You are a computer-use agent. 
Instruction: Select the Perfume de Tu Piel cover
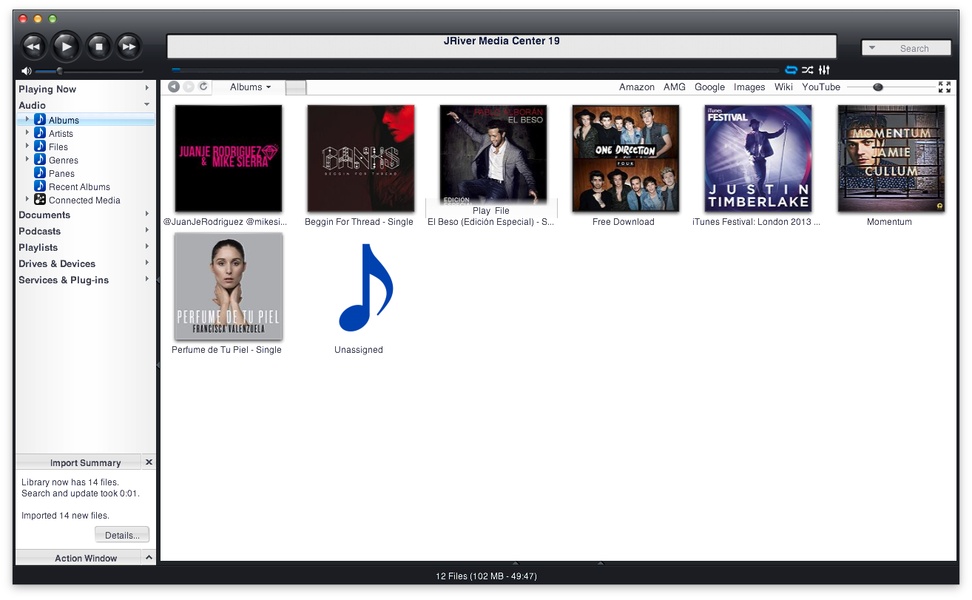[x=228, y=286]
